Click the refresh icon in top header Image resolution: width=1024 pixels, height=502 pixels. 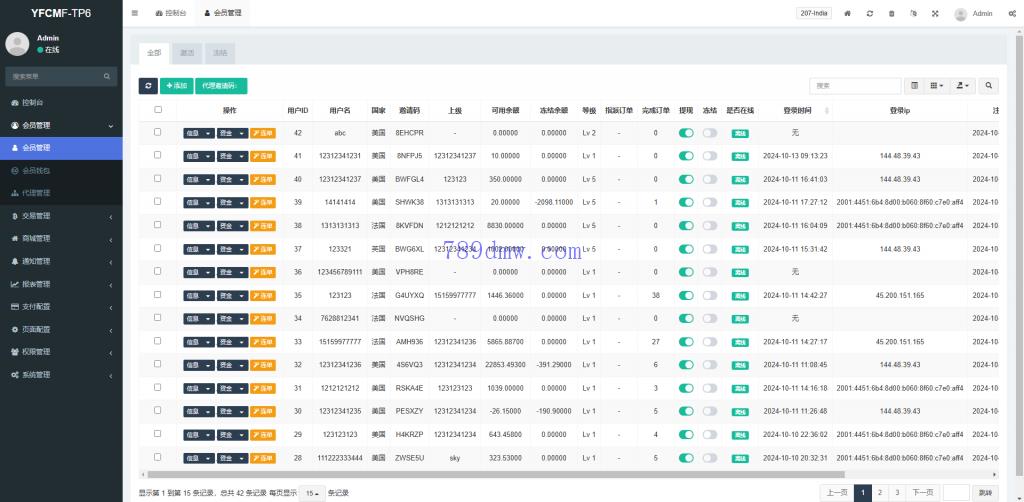point(870,14)
